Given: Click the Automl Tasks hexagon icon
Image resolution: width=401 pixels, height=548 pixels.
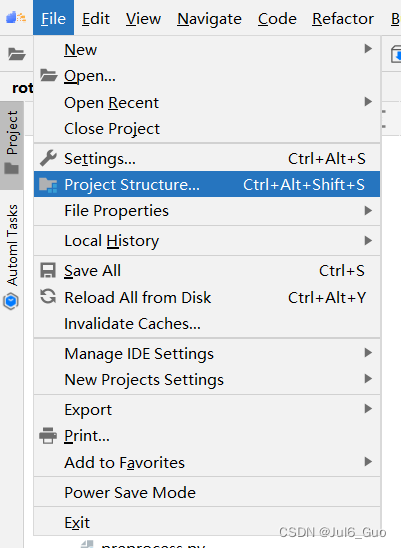Looking at the screenshot, I should [11, 302].
